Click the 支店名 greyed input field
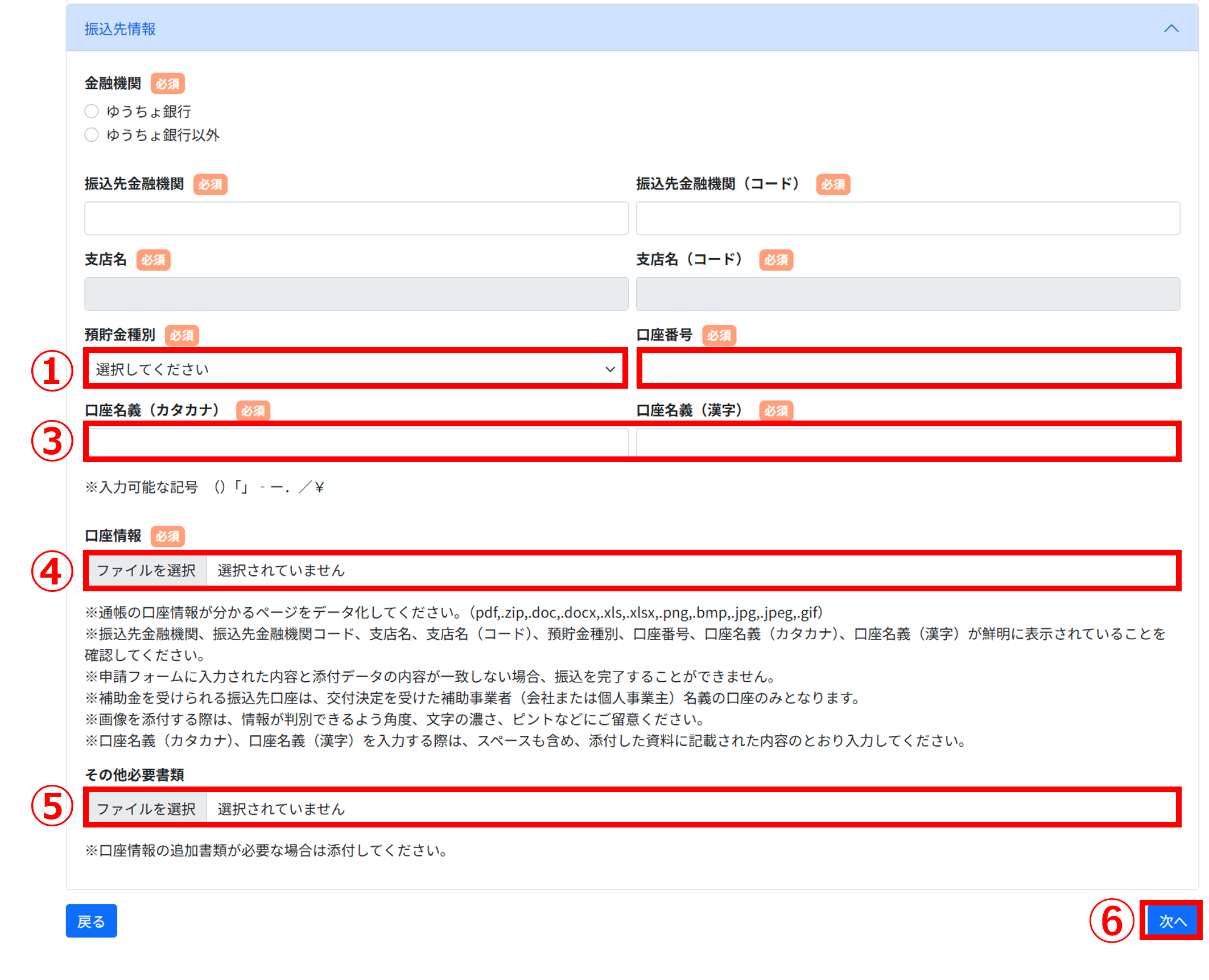This screenshot has height=980, width=1209. click(x=356, y=294)
